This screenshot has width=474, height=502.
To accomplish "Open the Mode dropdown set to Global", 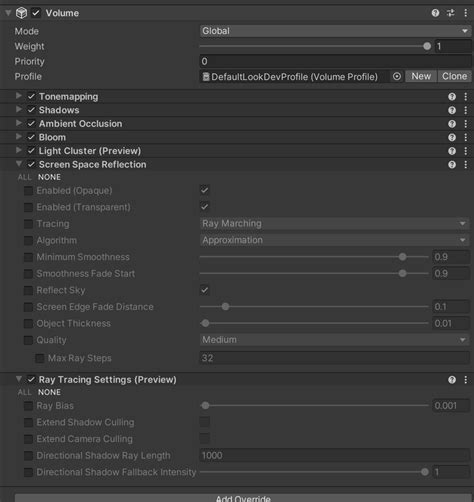I will 335,31.
